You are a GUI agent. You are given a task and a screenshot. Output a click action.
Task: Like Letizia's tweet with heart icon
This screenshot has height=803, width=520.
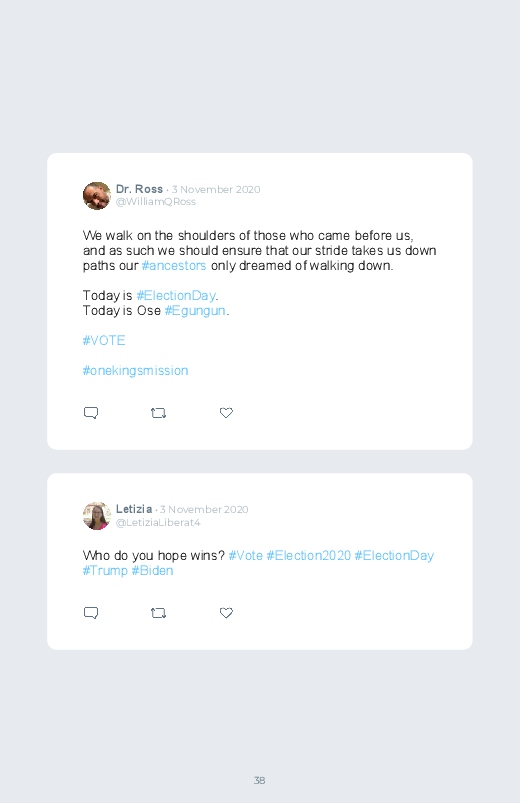[226, 612]
